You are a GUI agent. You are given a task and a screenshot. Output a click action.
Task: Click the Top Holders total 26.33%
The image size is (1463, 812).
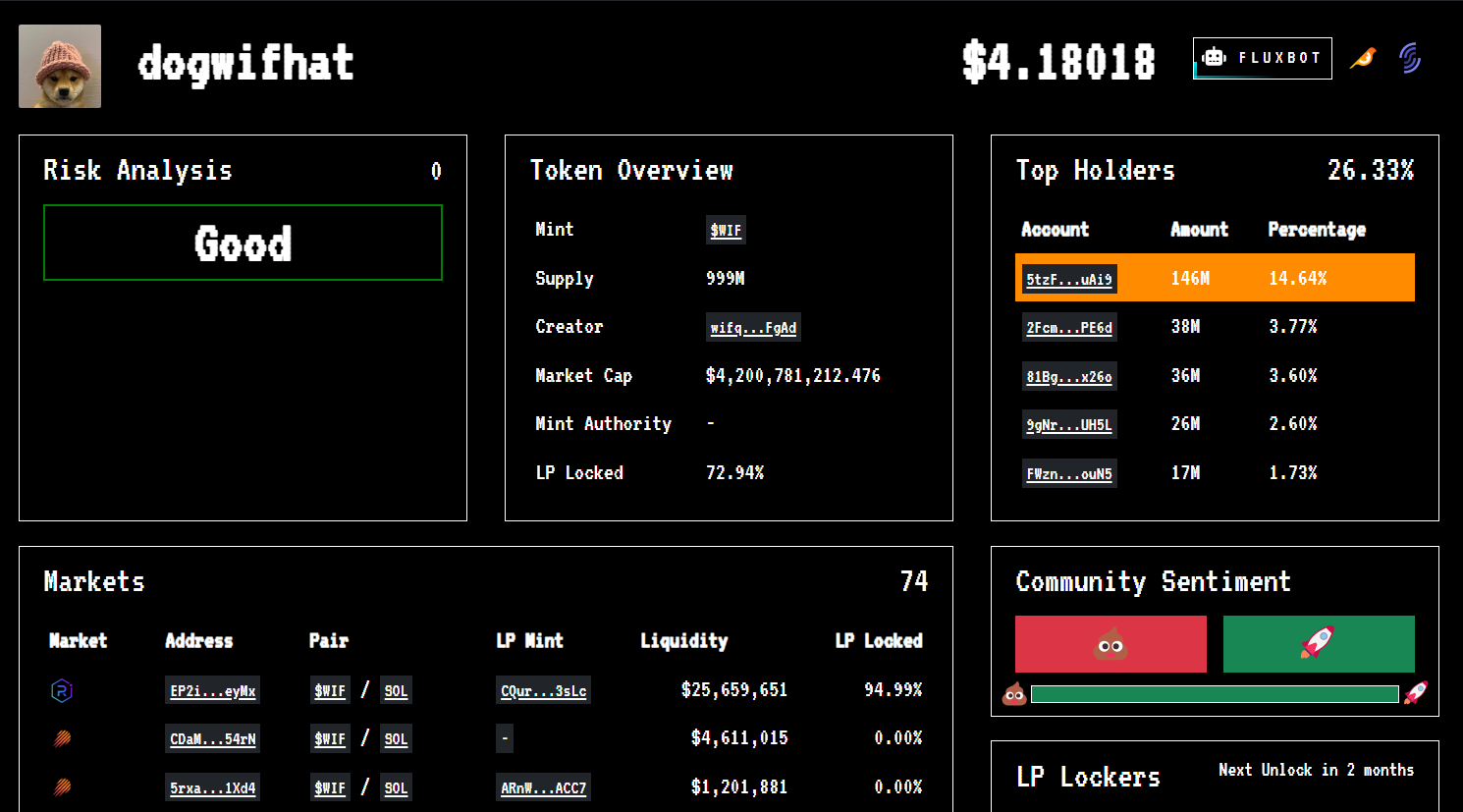pos(1371,170)
